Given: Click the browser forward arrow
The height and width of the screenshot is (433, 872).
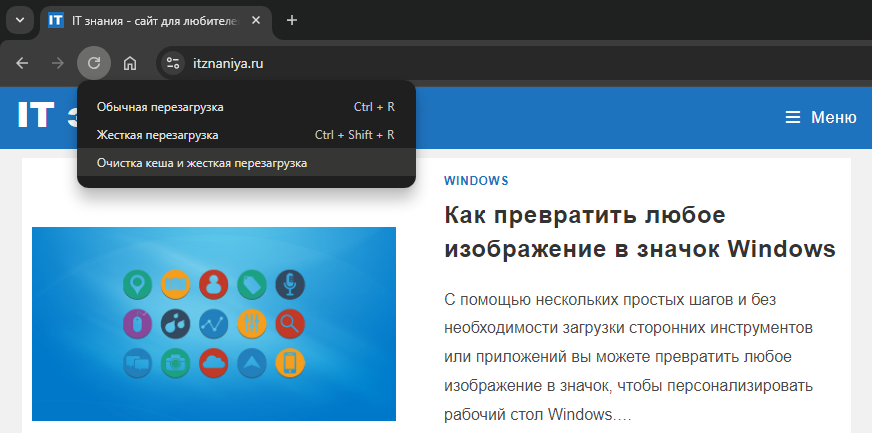Looking at the screenshot, I should click(x=58, y=63).
